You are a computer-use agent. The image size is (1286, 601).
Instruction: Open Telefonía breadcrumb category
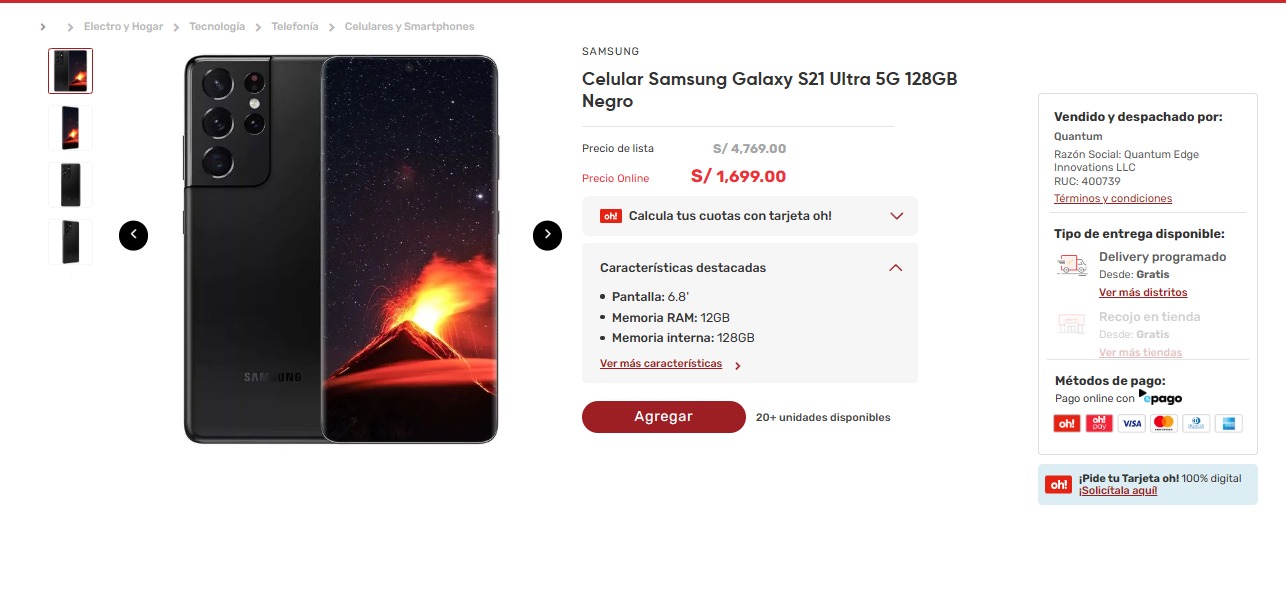click(x=295, y=27)
